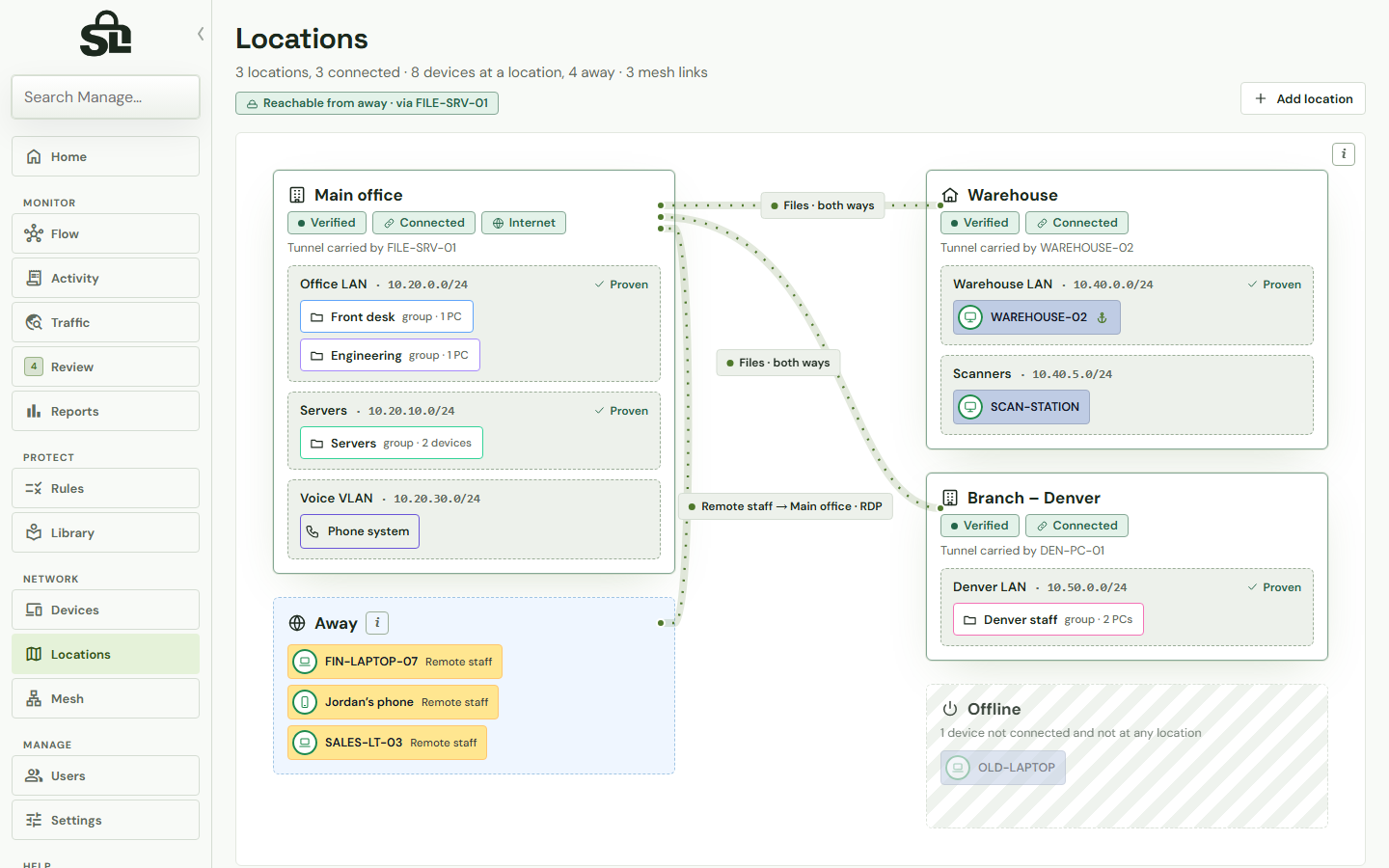The height and width of the screenshot is (868, 1389).
Task: Click the WAREHOUSE-02 anchor icon
Action: tap(1103, 317)
